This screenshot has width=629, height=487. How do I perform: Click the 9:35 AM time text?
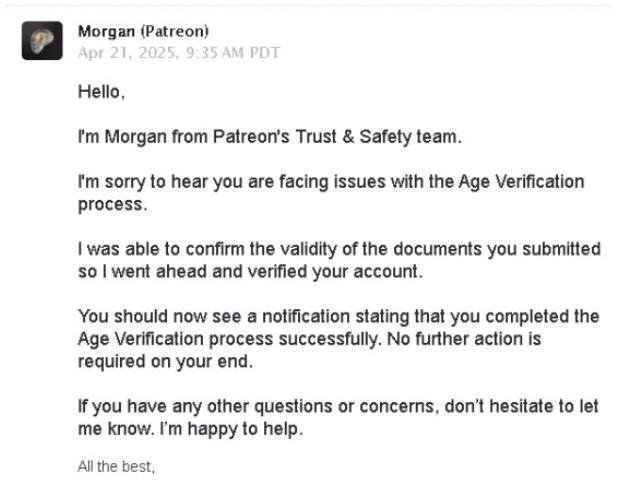pyautogui.click(x=215, y=53)
